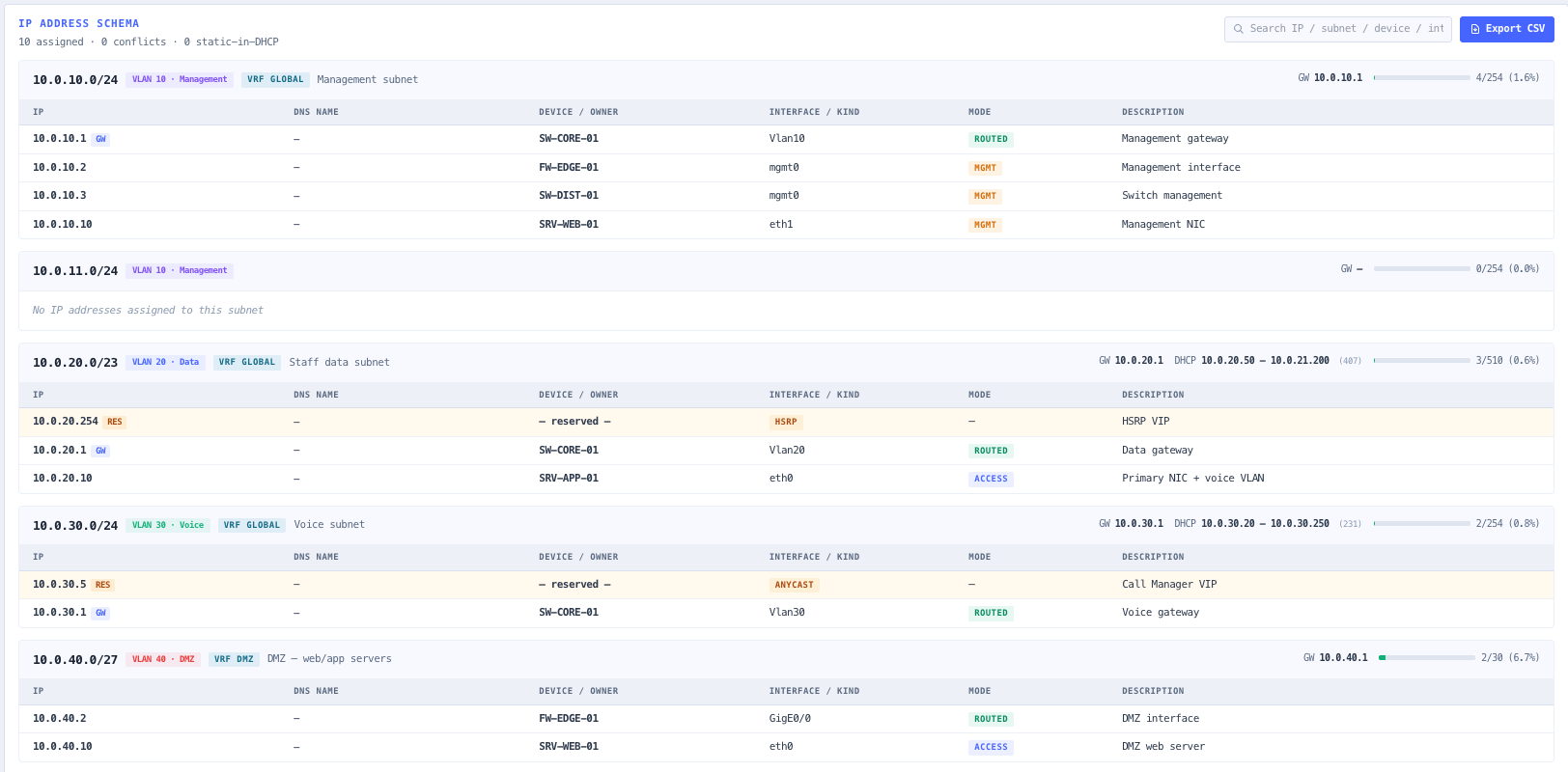
Task: Select the 10.0.20.0/23 subnet heading
Action: 75,363
